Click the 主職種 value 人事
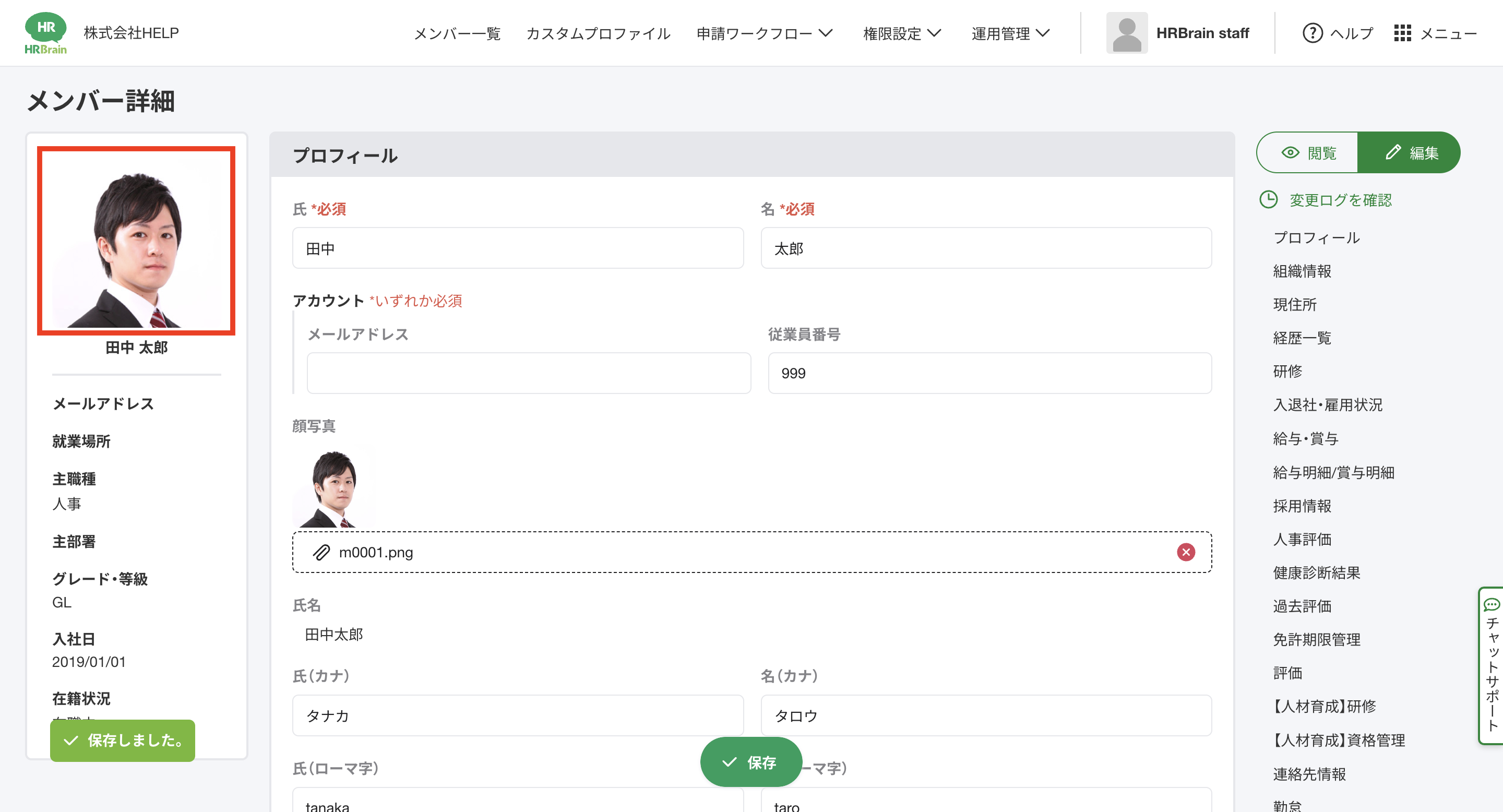The image size is (1503, 812). tap(66, 504)
